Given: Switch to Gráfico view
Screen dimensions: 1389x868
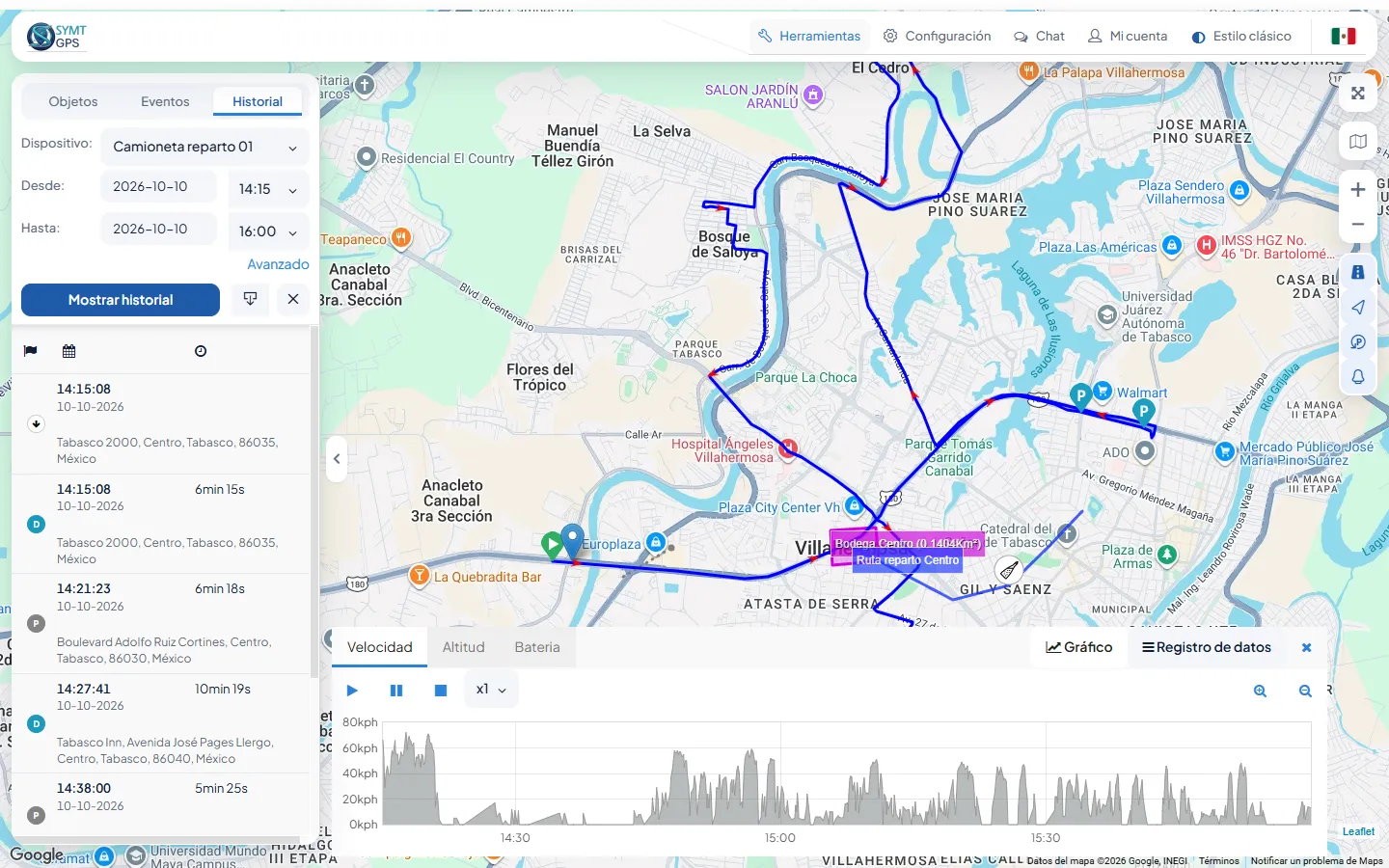Looking at the screenshot, I should (x=1079, y=647).
